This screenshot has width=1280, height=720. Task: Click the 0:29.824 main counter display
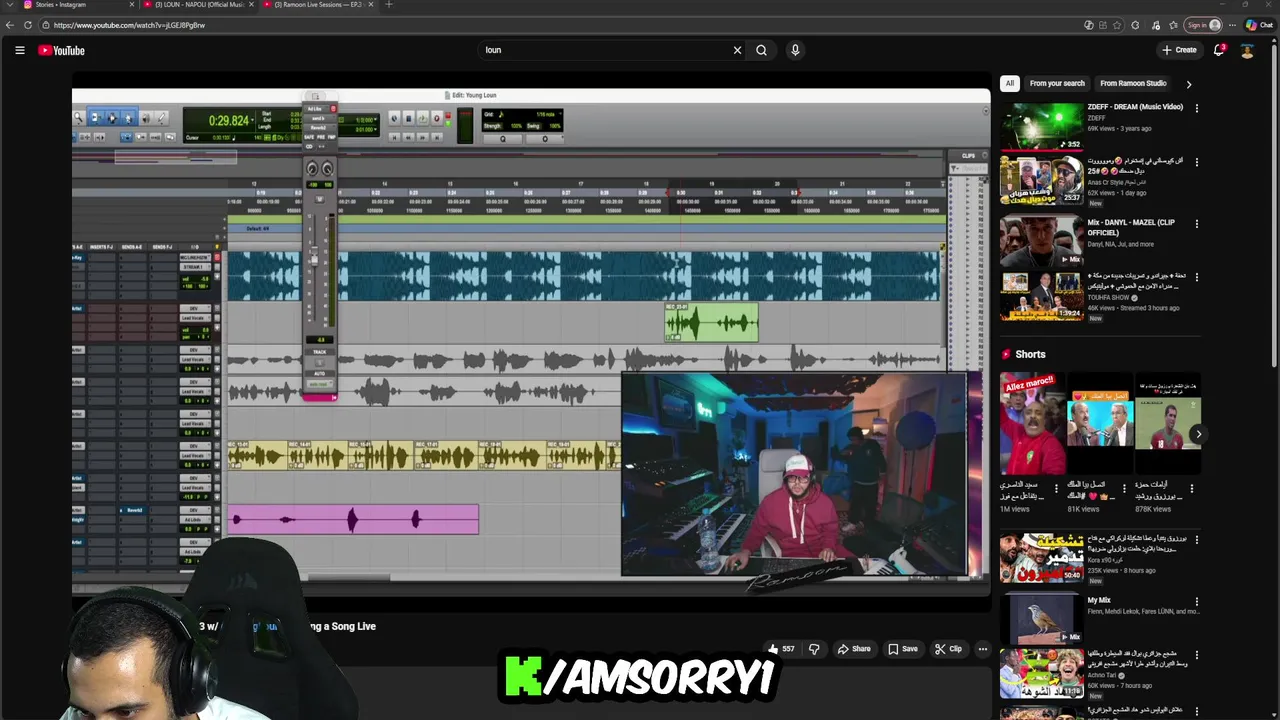tap(229, 121)
